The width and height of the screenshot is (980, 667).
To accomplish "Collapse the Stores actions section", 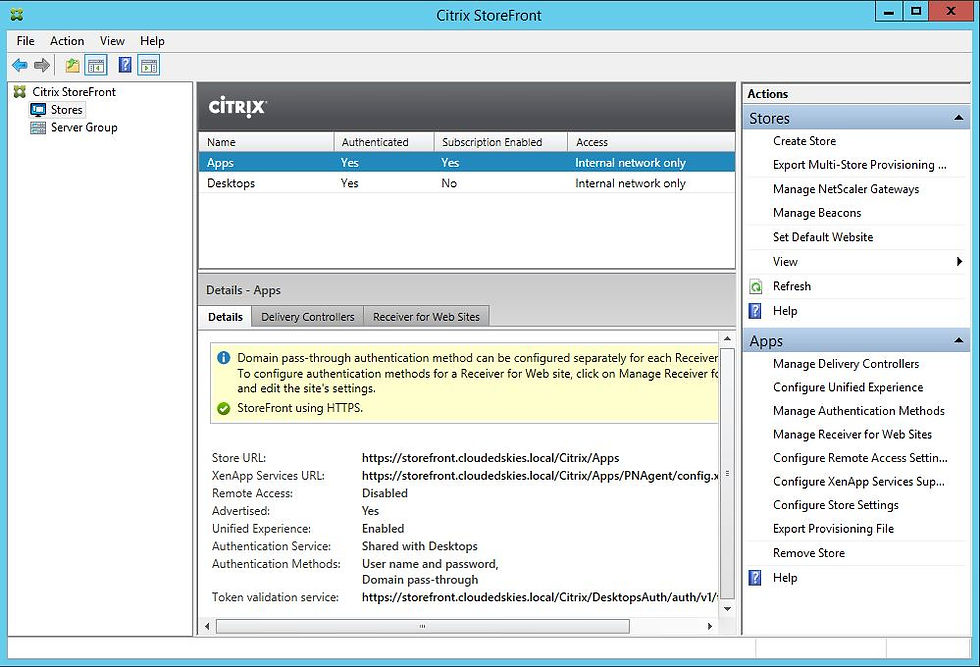I will click(x=958, y=118).
